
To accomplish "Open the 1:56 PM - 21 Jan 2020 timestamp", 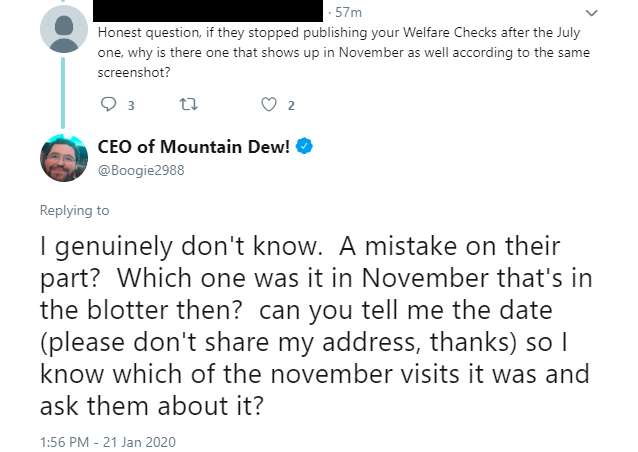I will pos(108,442).
